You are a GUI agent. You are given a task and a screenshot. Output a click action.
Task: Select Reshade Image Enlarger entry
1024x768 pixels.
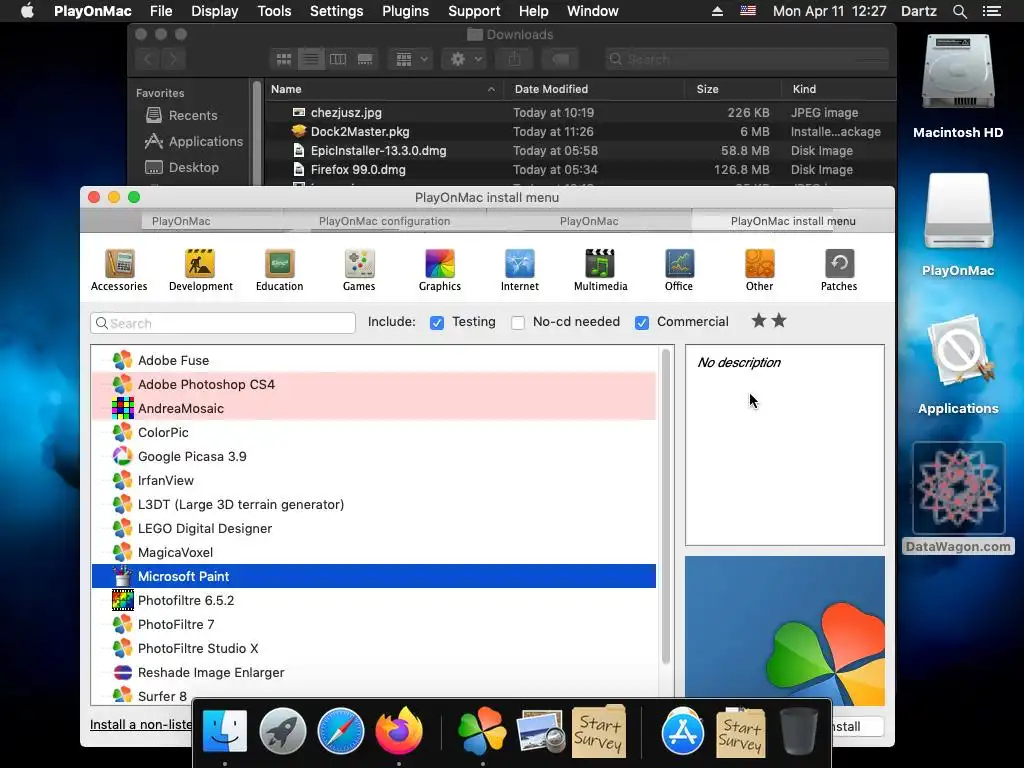pyautogui.click(x=374, y=672)
